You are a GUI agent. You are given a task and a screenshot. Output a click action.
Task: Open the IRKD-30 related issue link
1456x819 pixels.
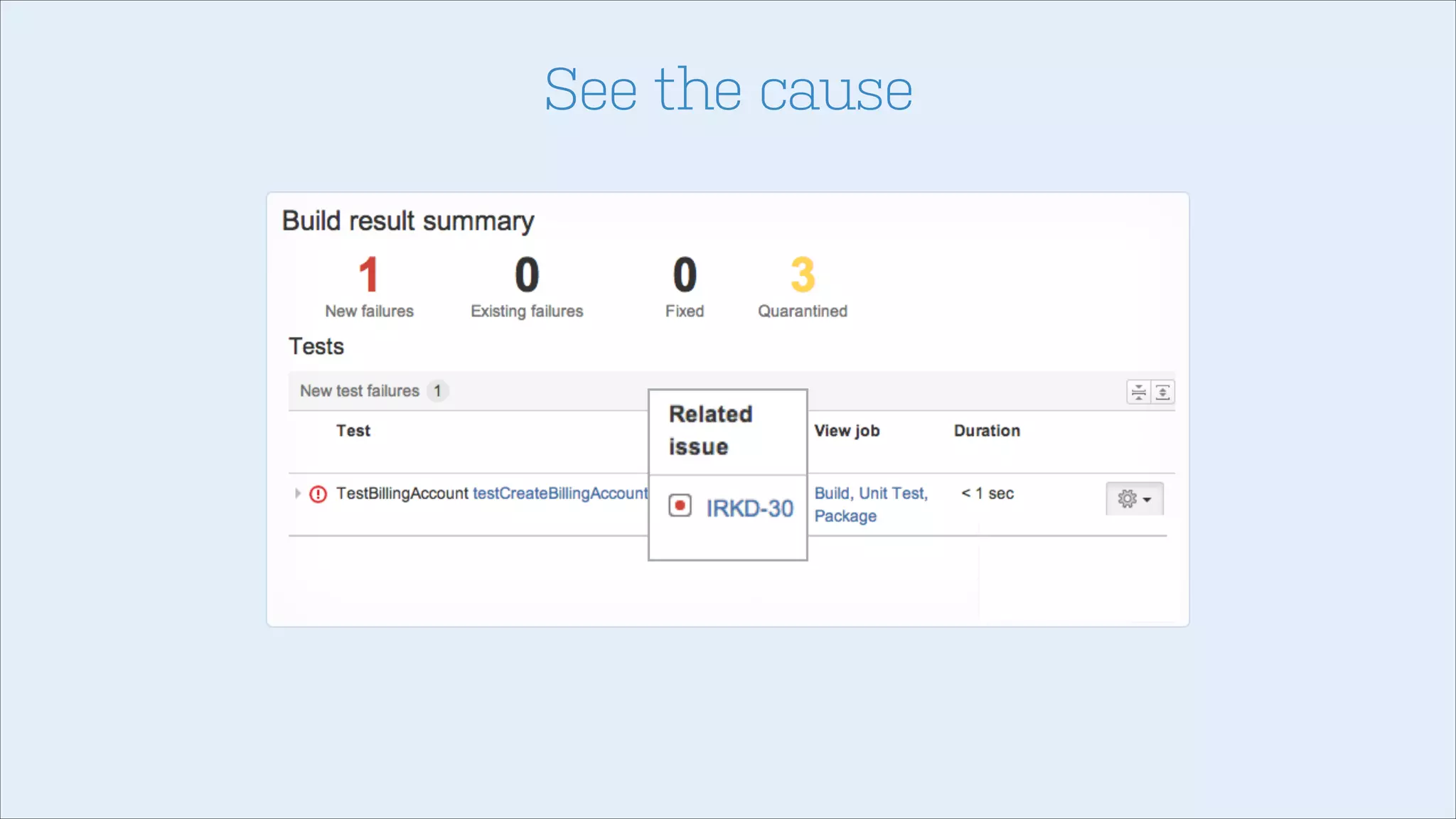coord(749,508)
